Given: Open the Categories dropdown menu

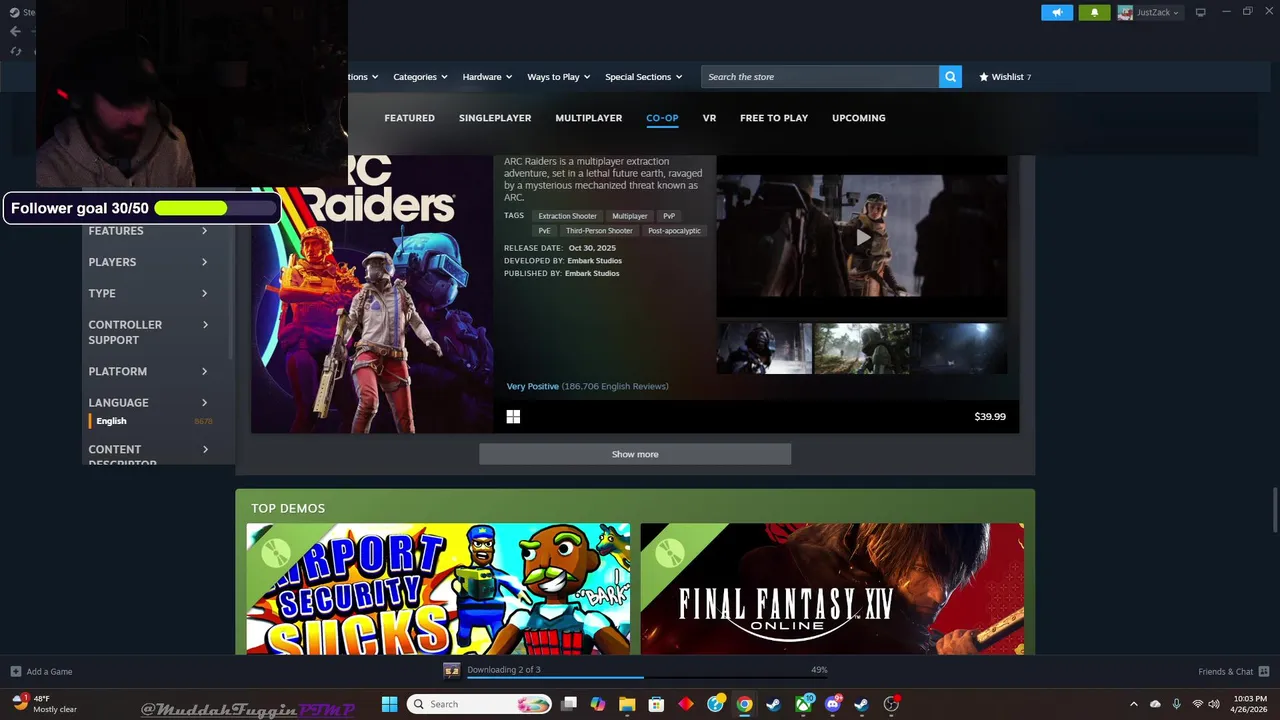Looking at the screenshot, I should (419, 77).
